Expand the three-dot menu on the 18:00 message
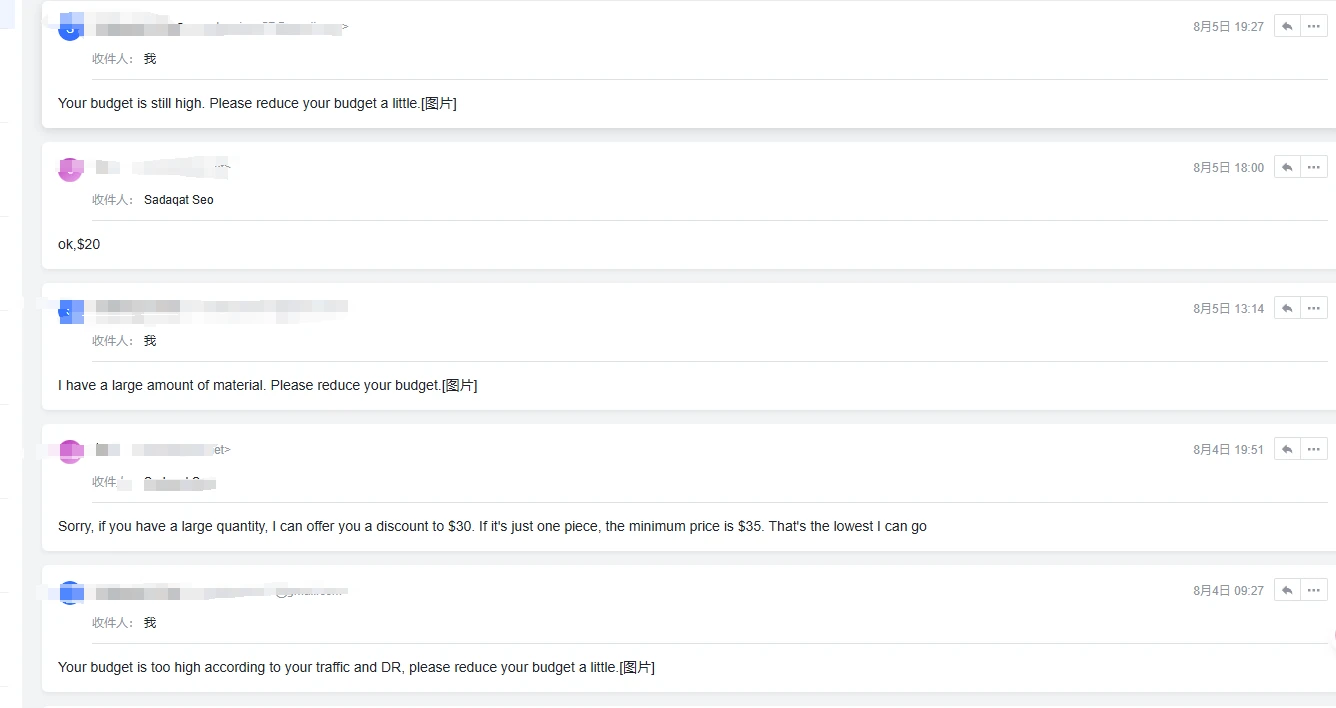The width and height of the screenshot is (1336, 708). [x=1314, y=168]
